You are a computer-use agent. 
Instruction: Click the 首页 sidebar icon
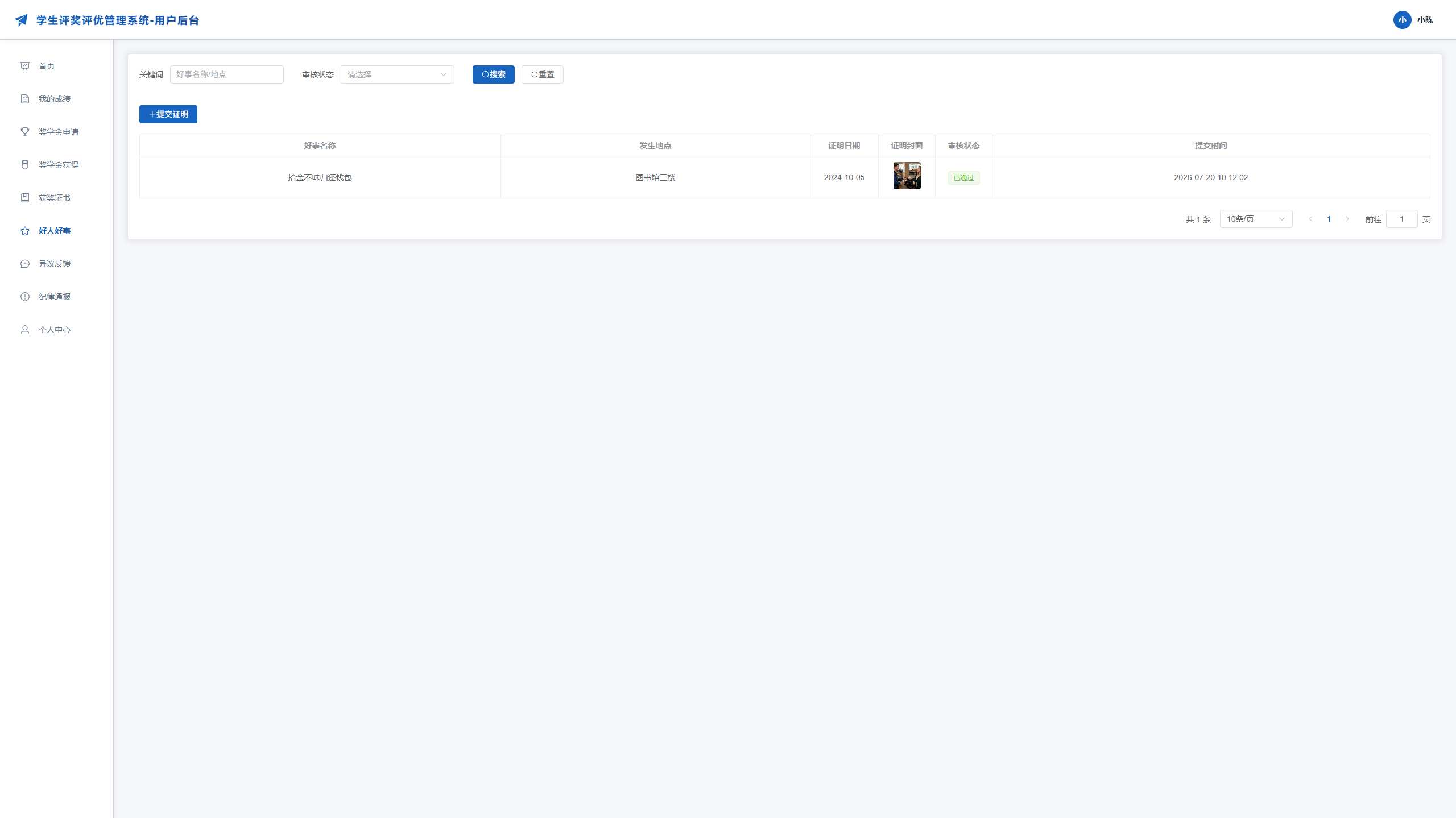[25, 66]
